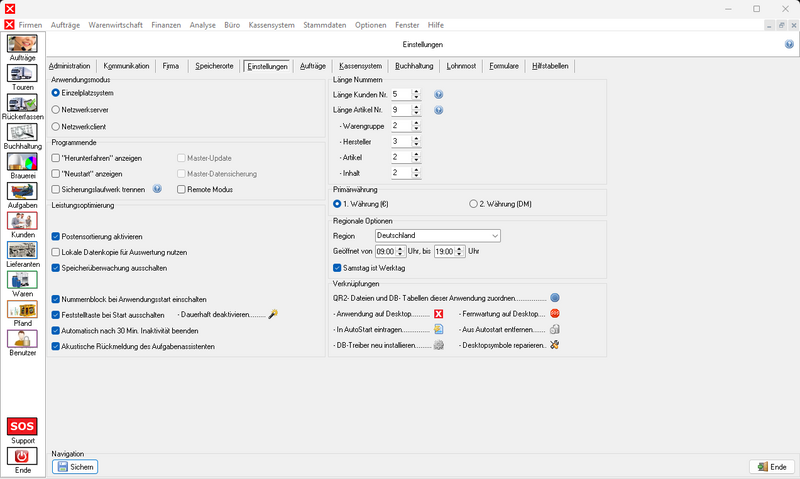
Task: Open the Lieferanten sidebar icon
Action: [x=22, y=250]
